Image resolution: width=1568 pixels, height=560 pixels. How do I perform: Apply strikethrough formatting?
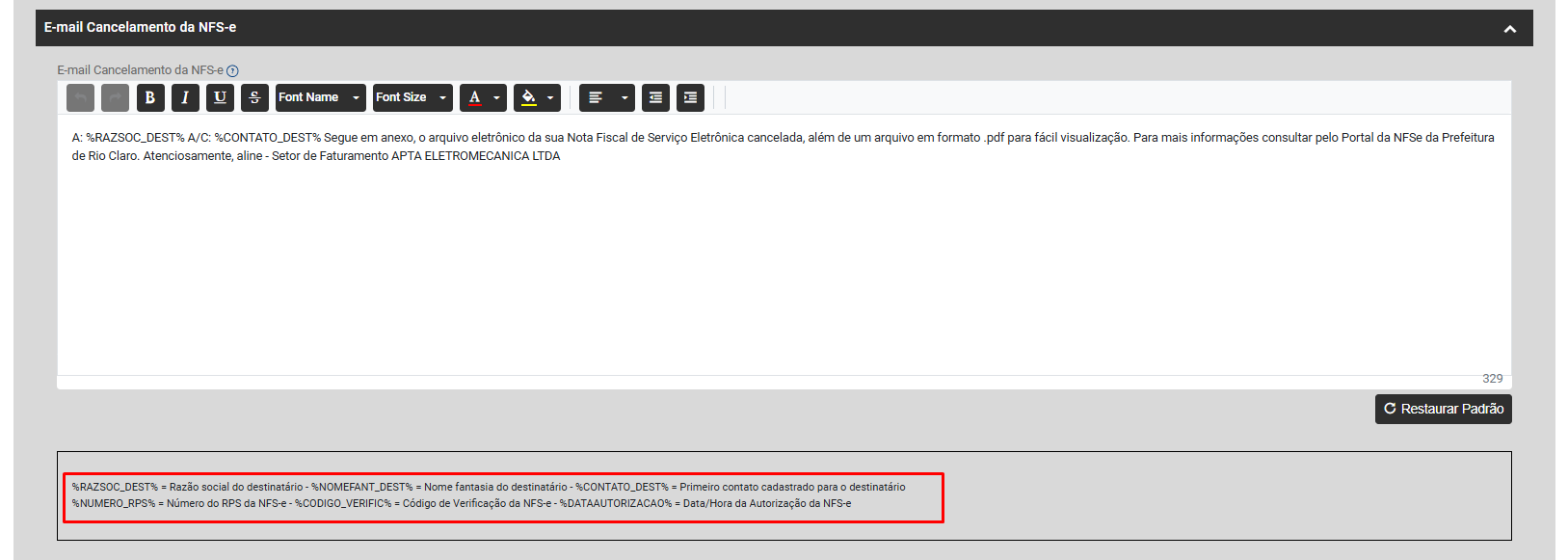click(254, 97)
